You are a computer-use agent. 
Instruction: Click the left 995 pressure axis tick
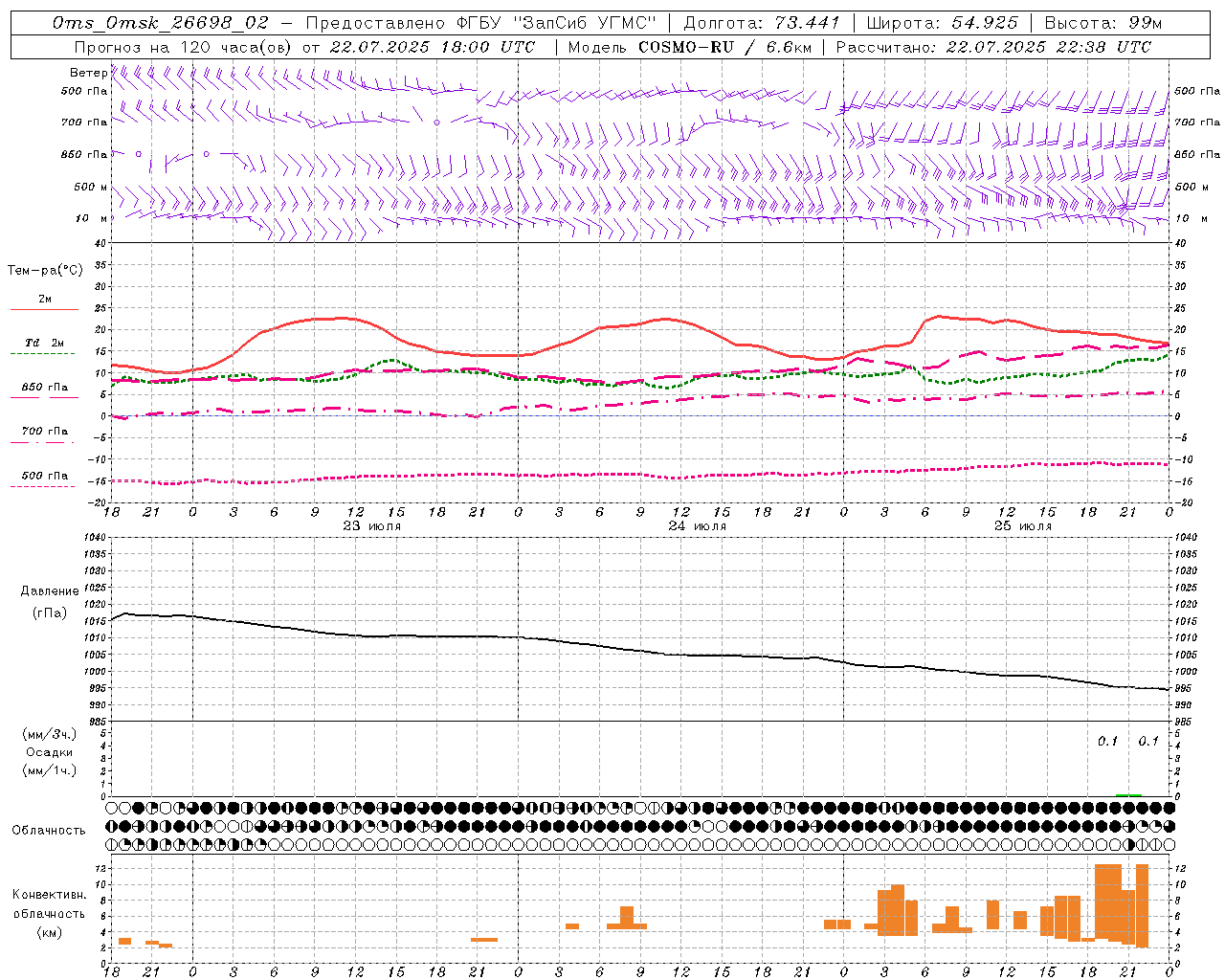(97, 688)
